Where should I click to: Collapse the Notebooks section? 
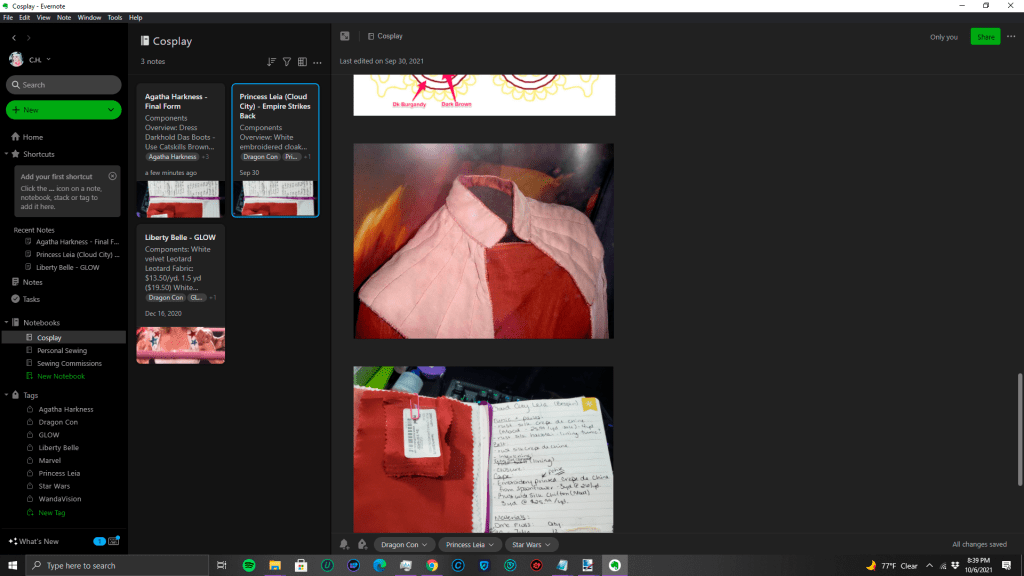tap(6, 323)
